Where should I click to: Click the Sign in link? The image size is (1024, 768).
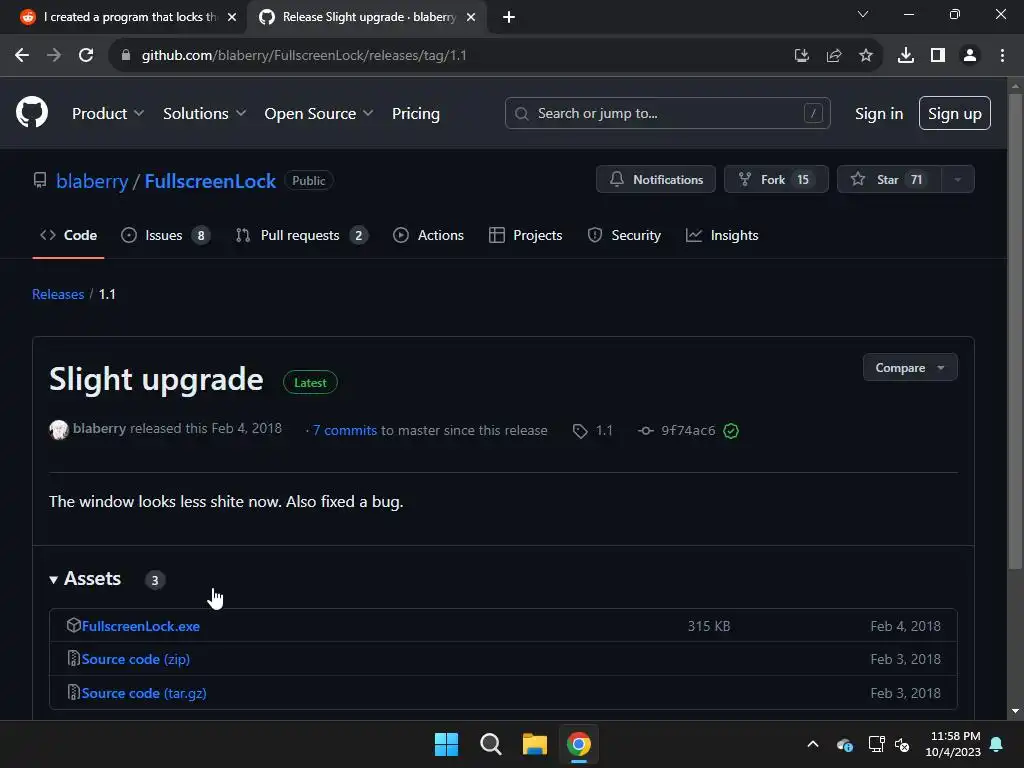click(879, 114)
